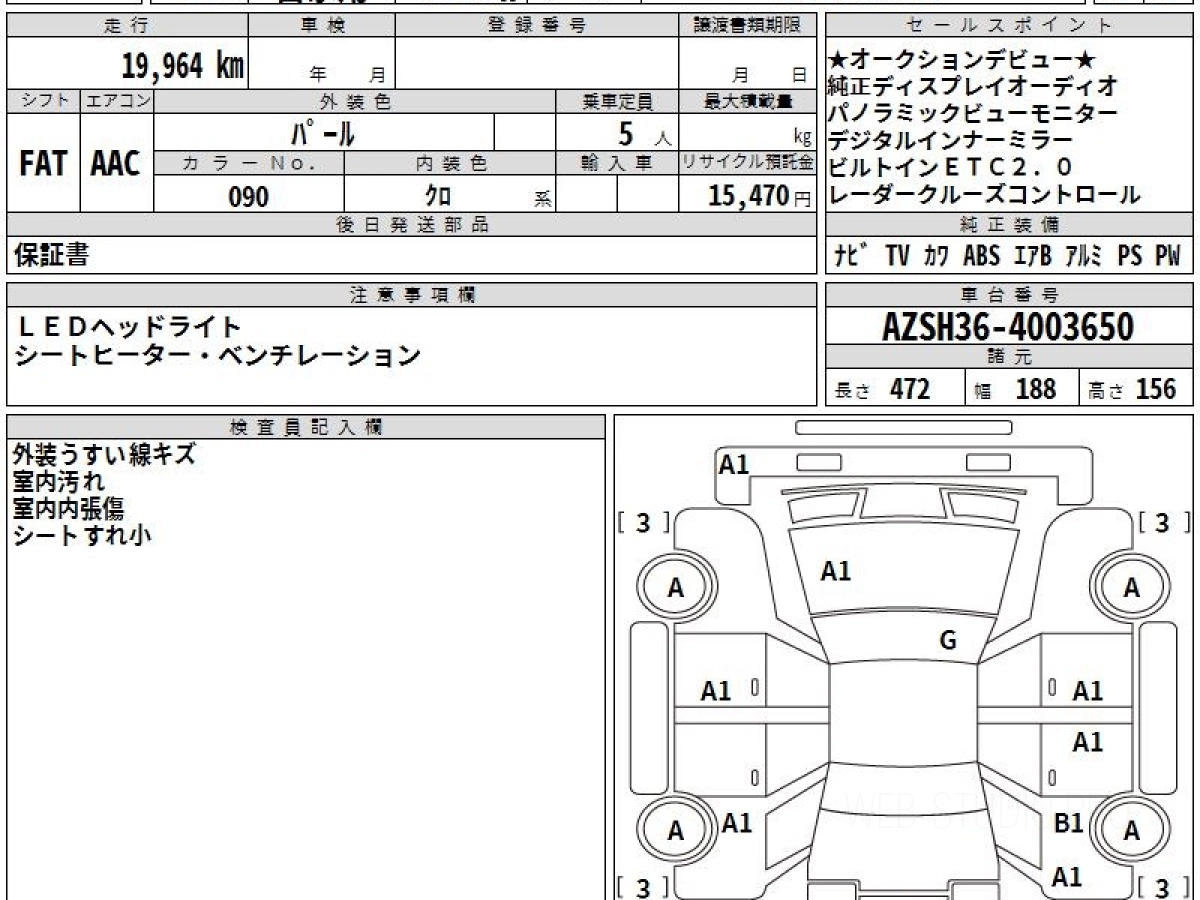Select the recycle deposit 15,470円
The image size is (1200, 900).
760,196
